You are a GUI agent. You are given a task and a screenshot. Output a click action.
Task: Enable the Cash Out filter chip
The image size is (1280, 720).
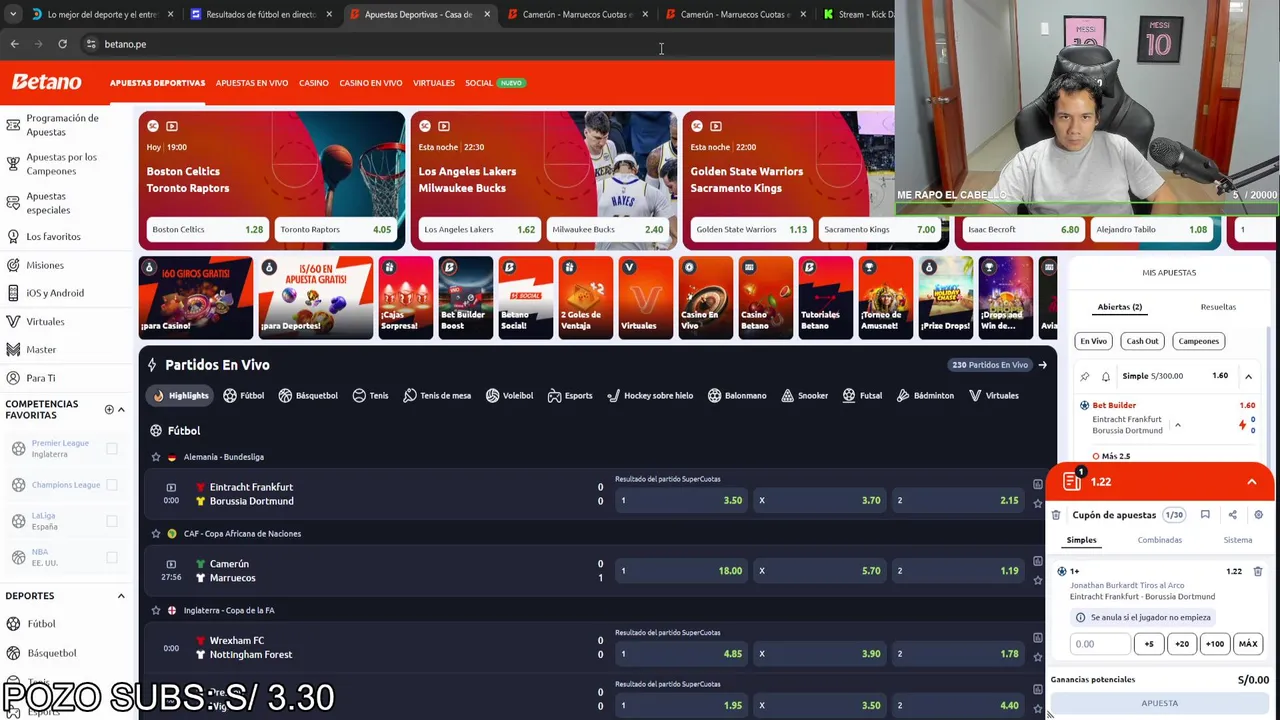pyautogui.click(x=1142, y=341)
